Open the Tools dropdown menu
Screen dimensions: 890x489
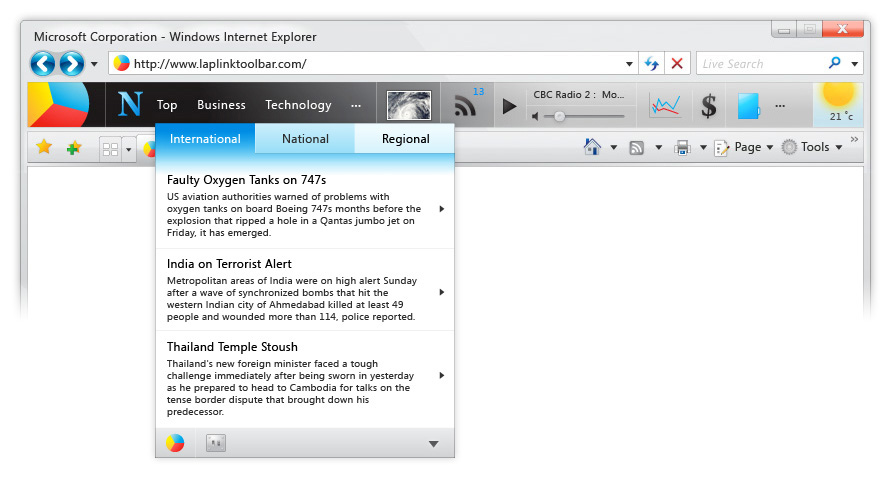pyautogui.click(x=814, y=147)
